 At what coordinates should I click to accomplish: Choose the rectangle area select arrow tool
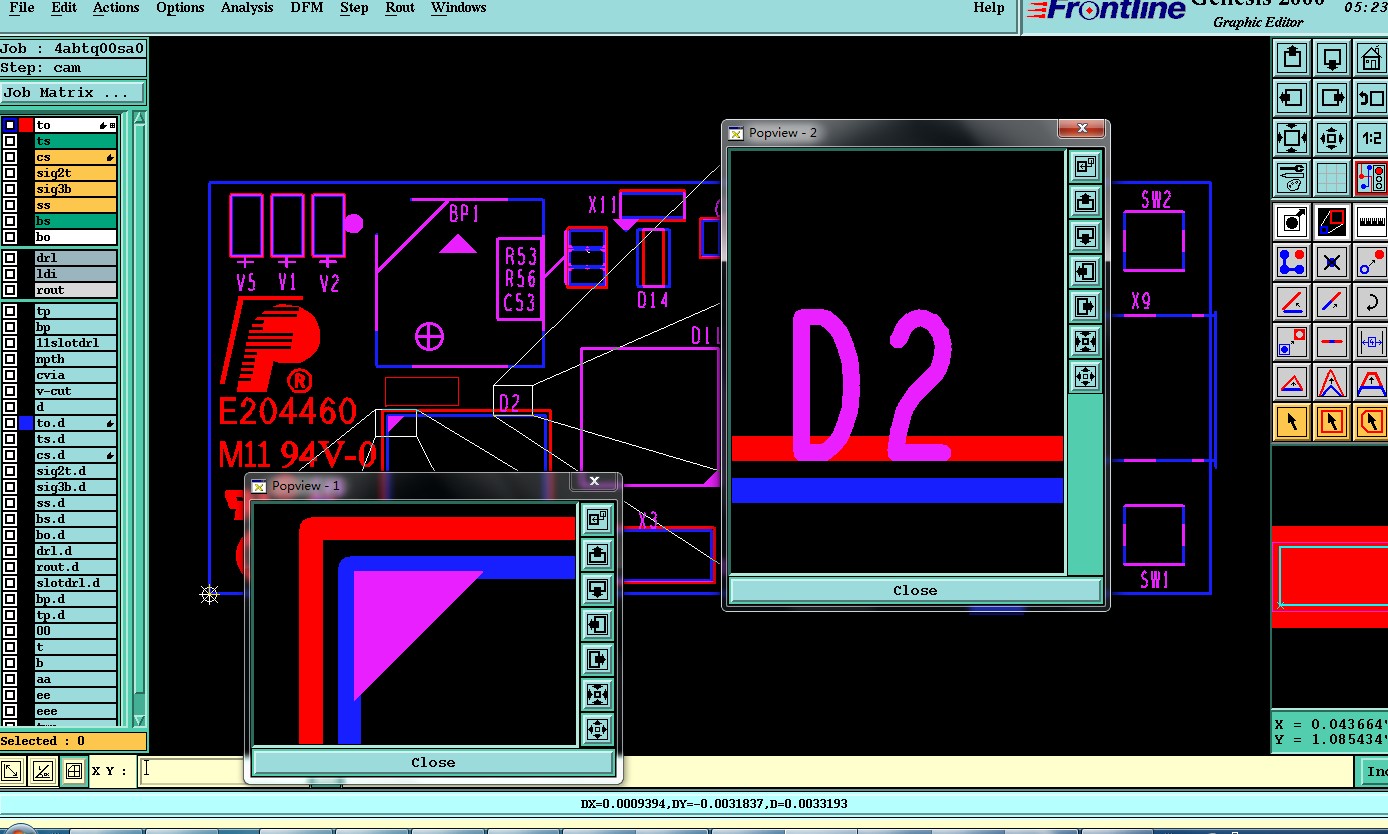click(1332, 422)
